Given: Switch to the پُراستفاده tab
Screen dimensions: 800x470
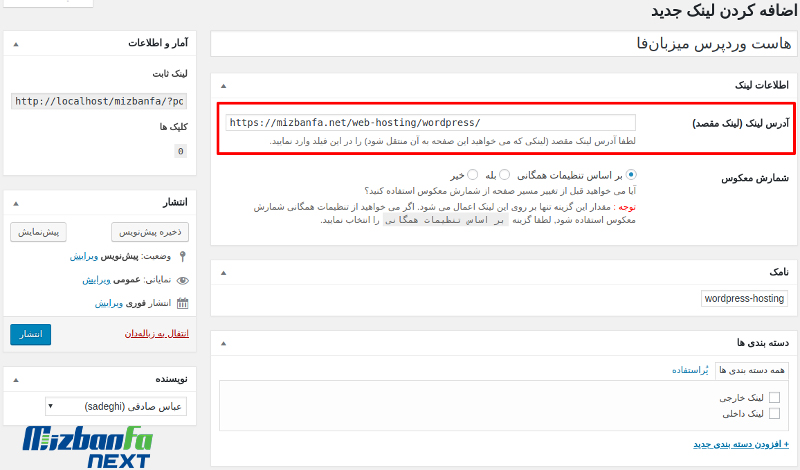Looking at the screenshot, I should click(690, 370).
